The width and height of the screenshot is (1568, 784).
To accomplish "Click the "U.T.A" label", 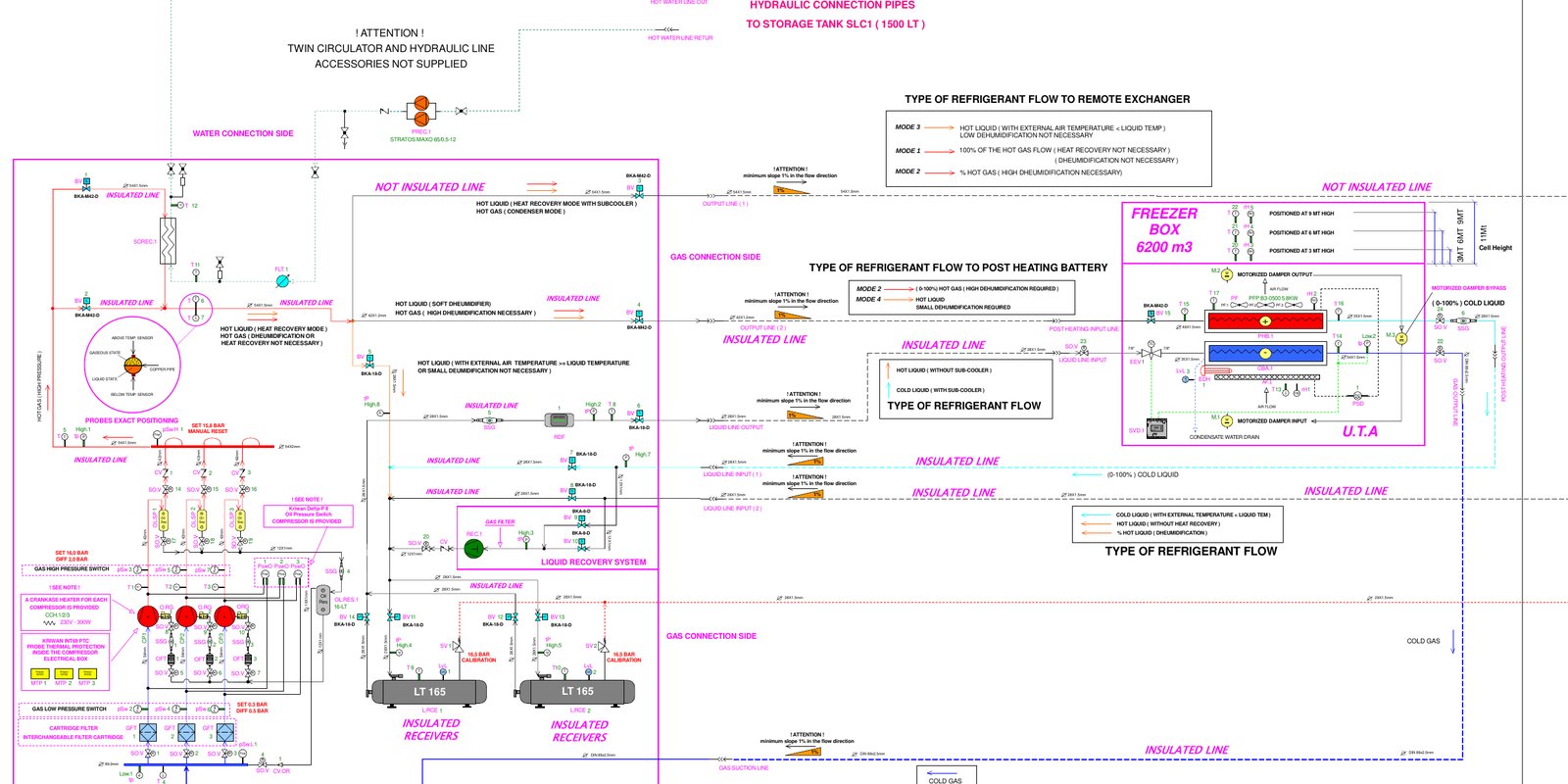I will pyautogui.click(x=1360, y=431).
